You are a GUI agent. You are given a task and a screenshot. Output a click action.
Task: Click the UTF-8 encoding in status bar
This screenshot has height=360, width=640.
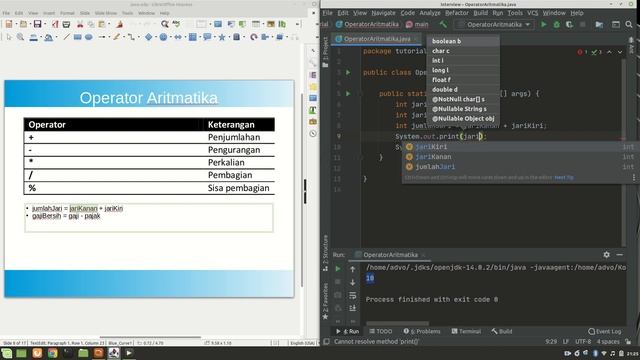click(x=582, y=341)
